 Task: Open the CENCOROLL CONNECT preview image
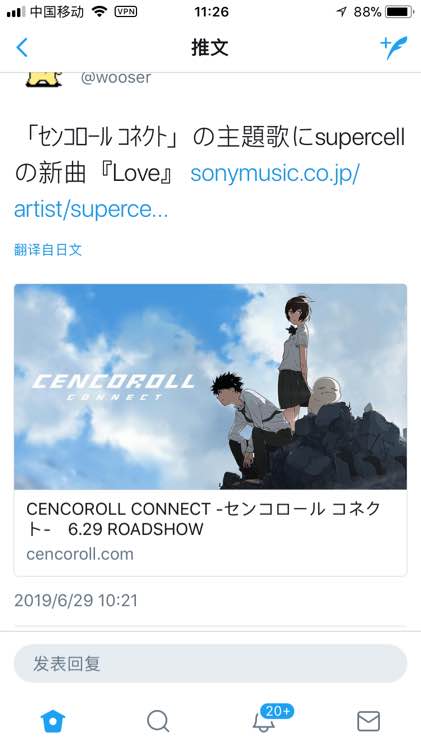[210, 386]
